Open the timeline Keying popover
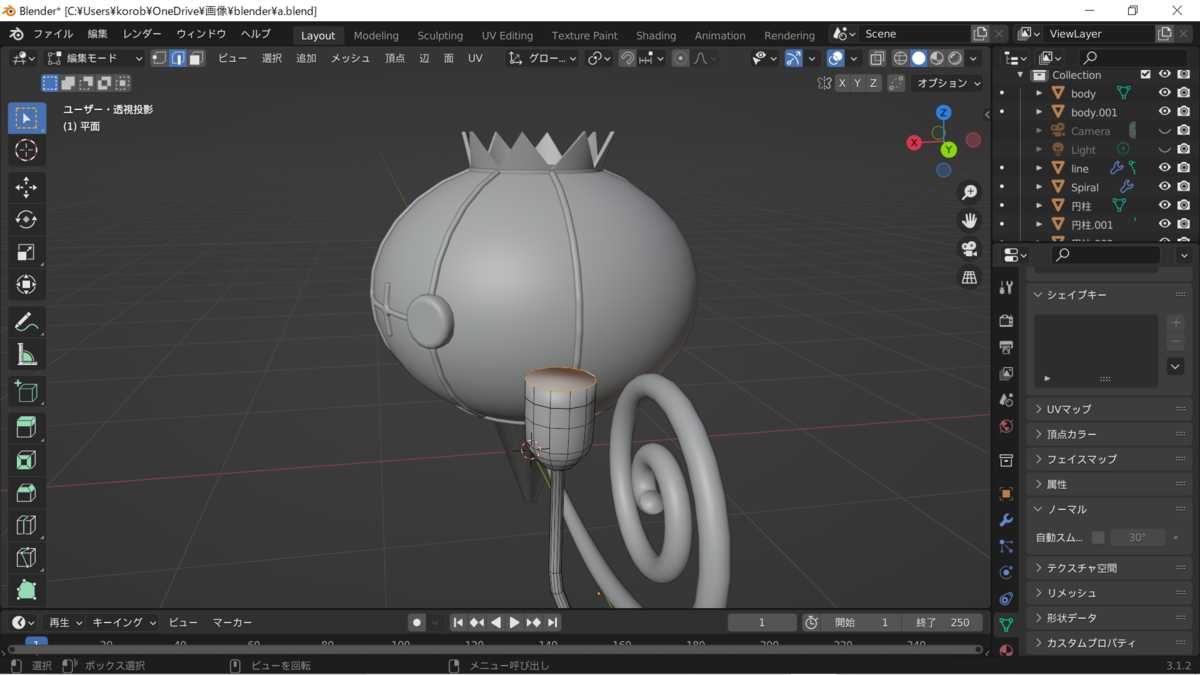This screenshot has width=1200, height=675. click(124, 622)
